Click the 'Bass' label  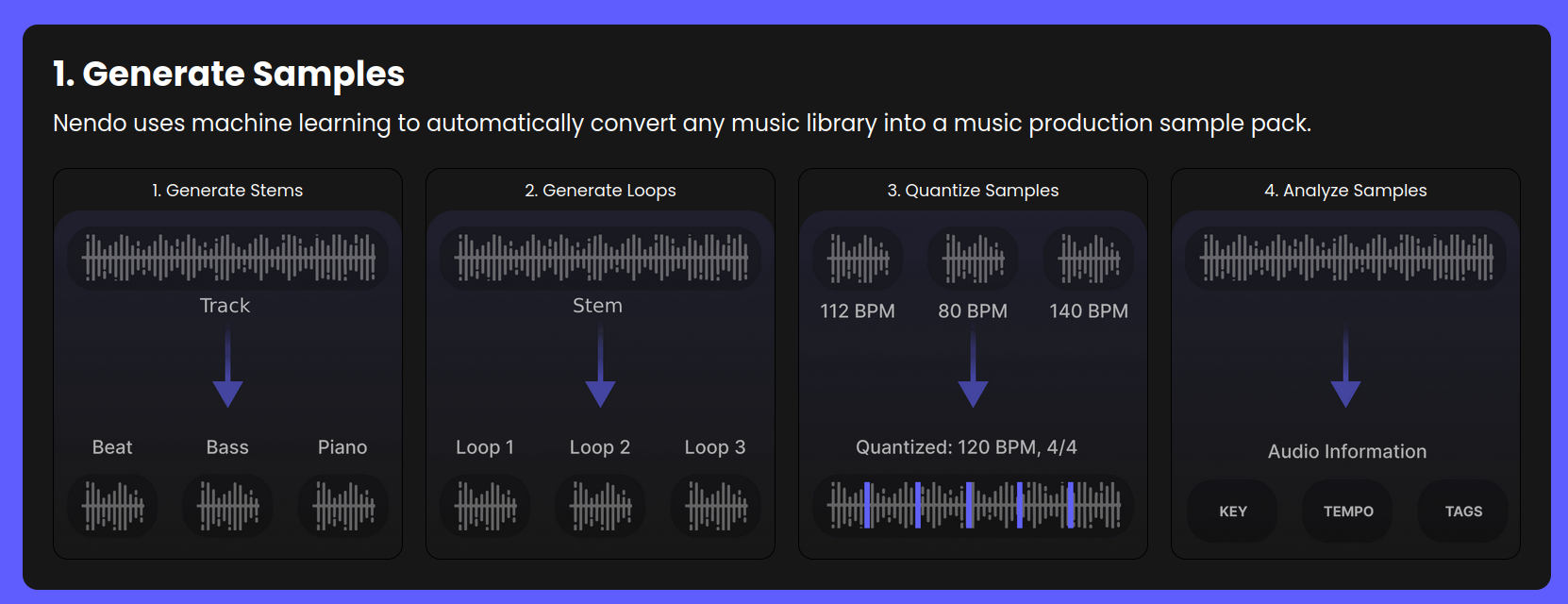[227, 447]
